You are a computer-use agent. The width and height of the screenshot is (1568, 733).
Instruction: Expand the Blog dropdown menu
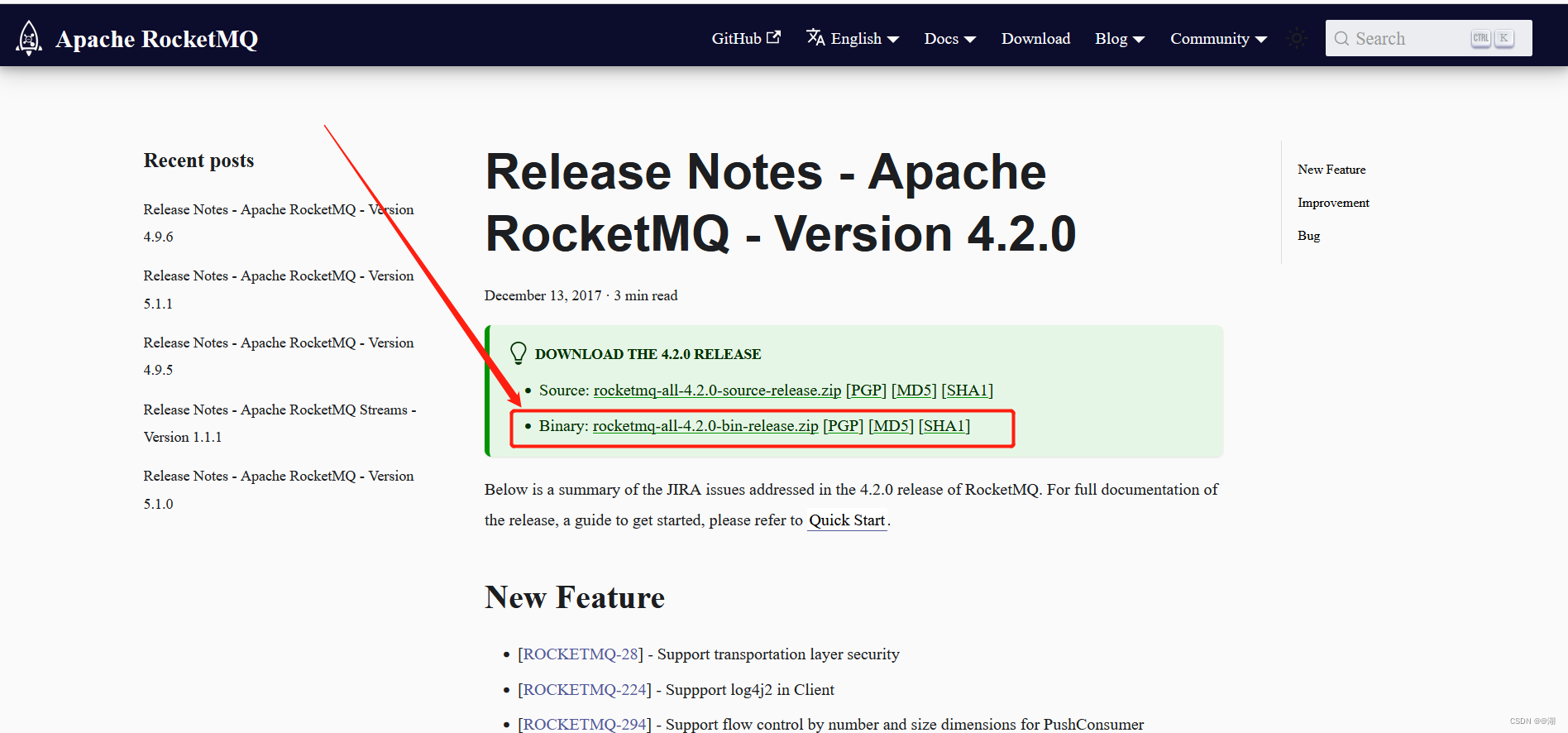pos(1120,38)
